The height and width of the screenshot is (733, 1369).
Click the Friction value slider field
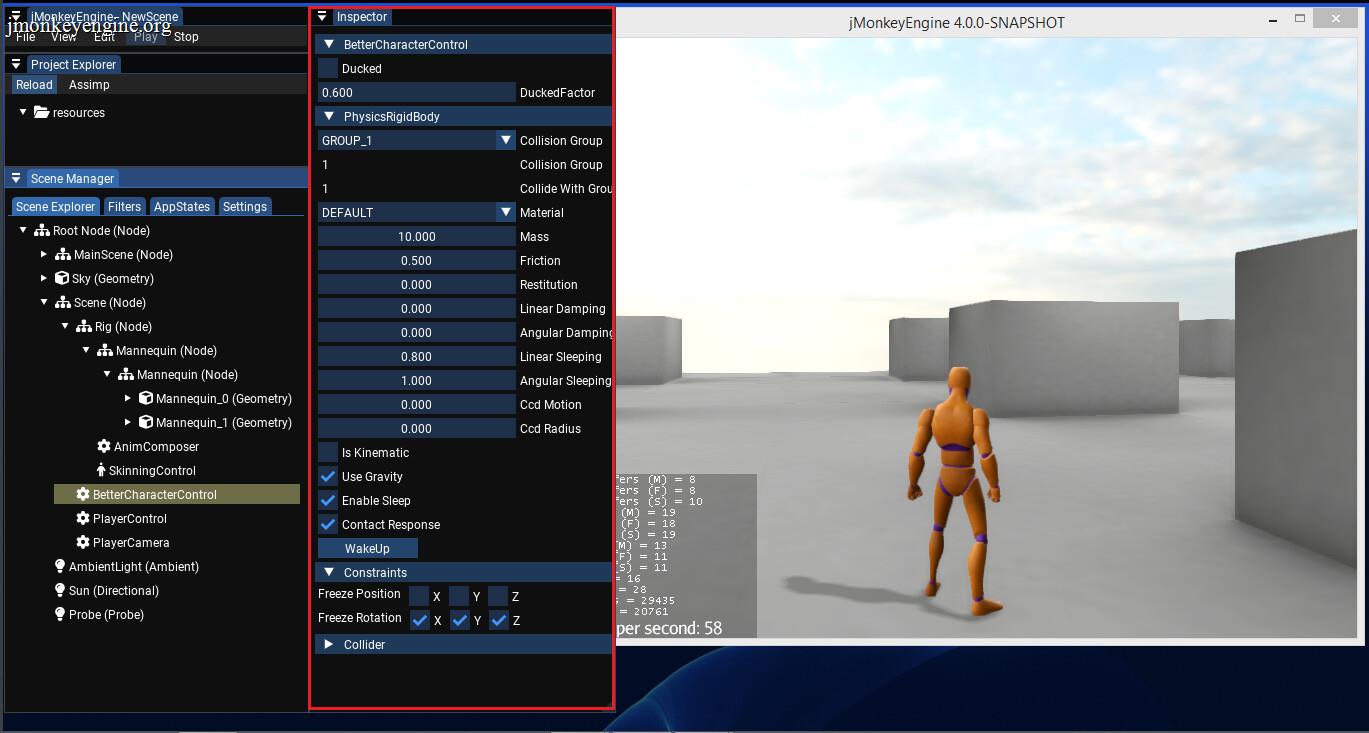pos(416,260)
